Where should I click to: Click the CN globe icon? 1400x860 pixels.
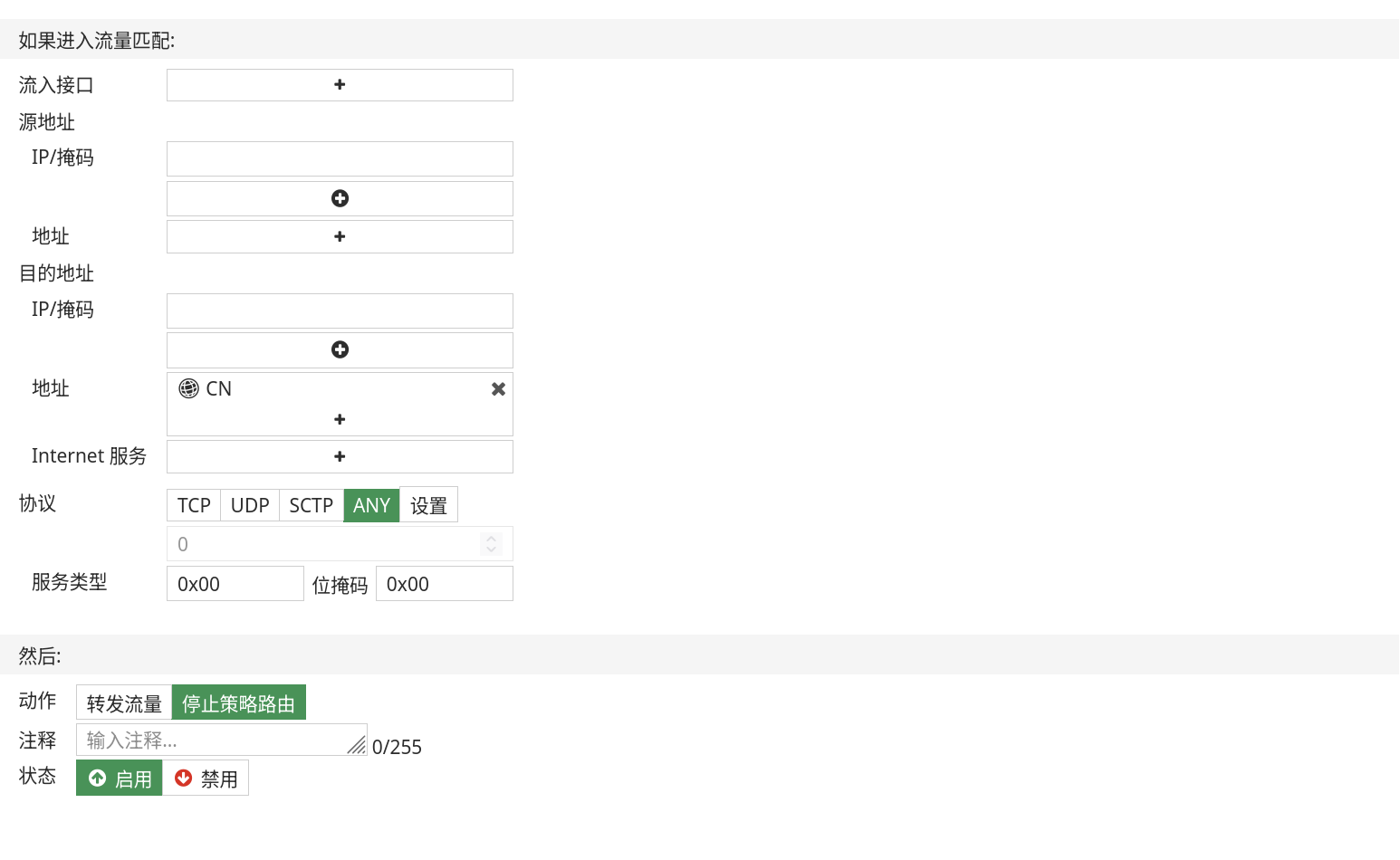click(188, 388)
